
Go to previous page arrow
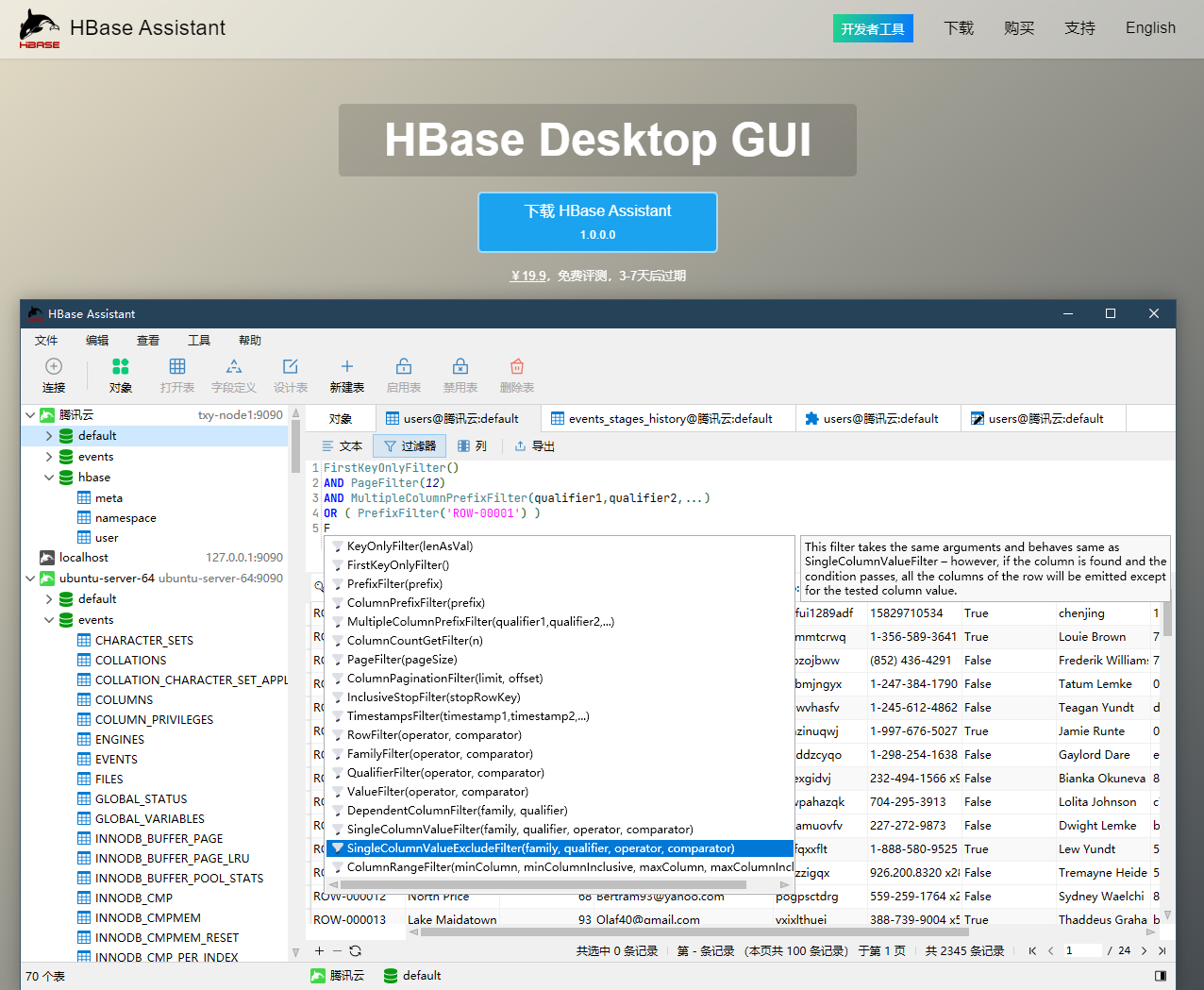1050,950
